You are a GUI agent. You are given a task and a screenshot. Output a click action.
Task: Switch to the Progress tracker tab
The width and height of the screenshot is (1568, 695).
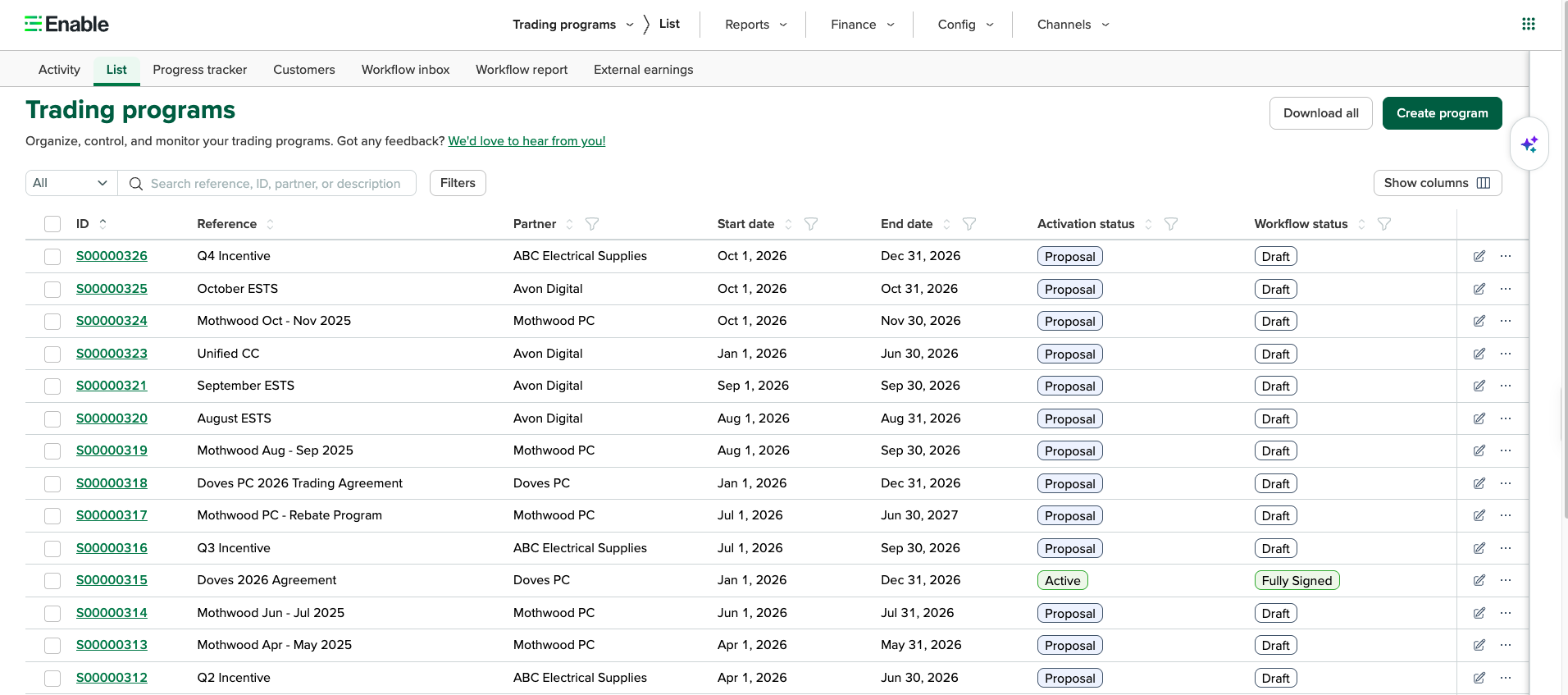tap(200, 70)
